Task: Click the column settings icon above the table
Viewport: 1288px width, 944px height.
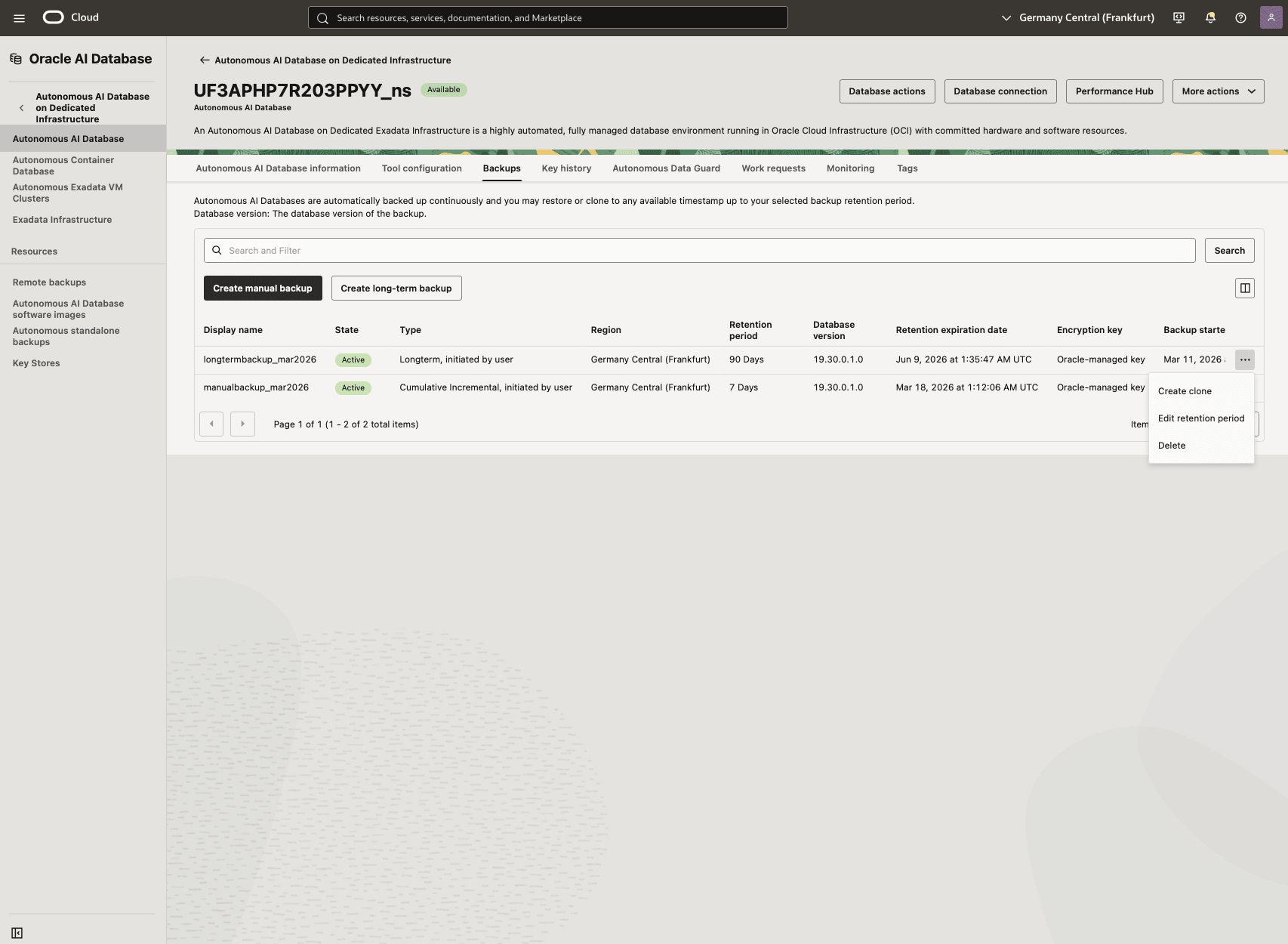Action: click(x=1245, y=288)
